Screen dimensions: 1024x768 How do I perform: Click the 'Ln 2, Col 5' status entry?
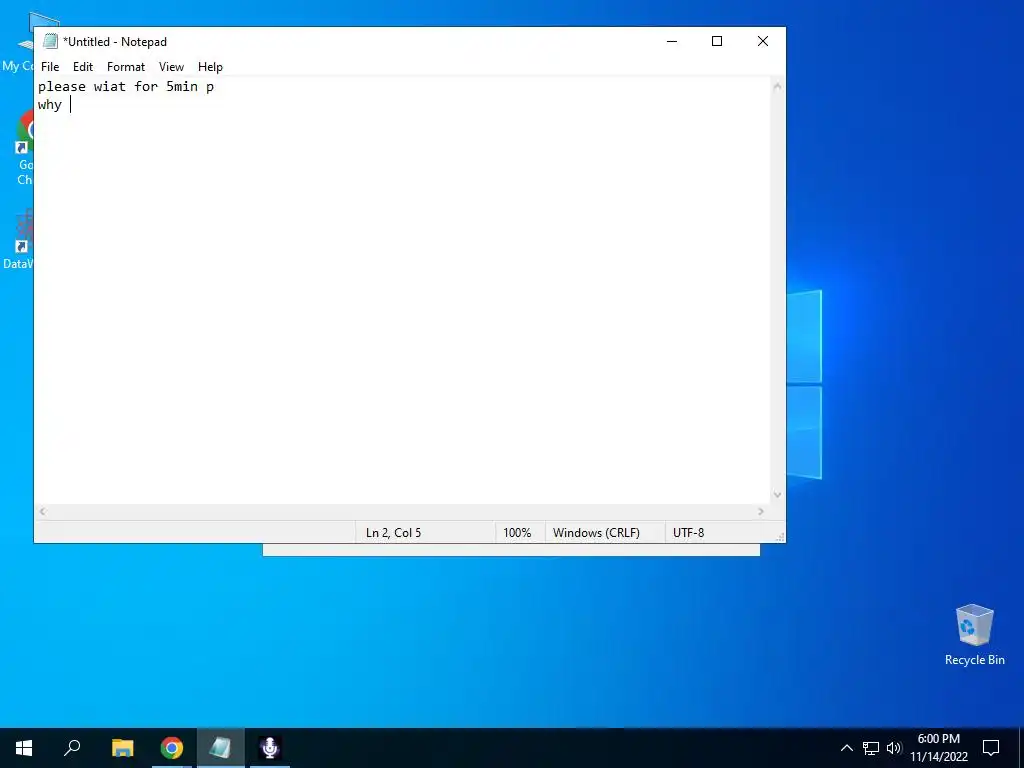point(393,533)
